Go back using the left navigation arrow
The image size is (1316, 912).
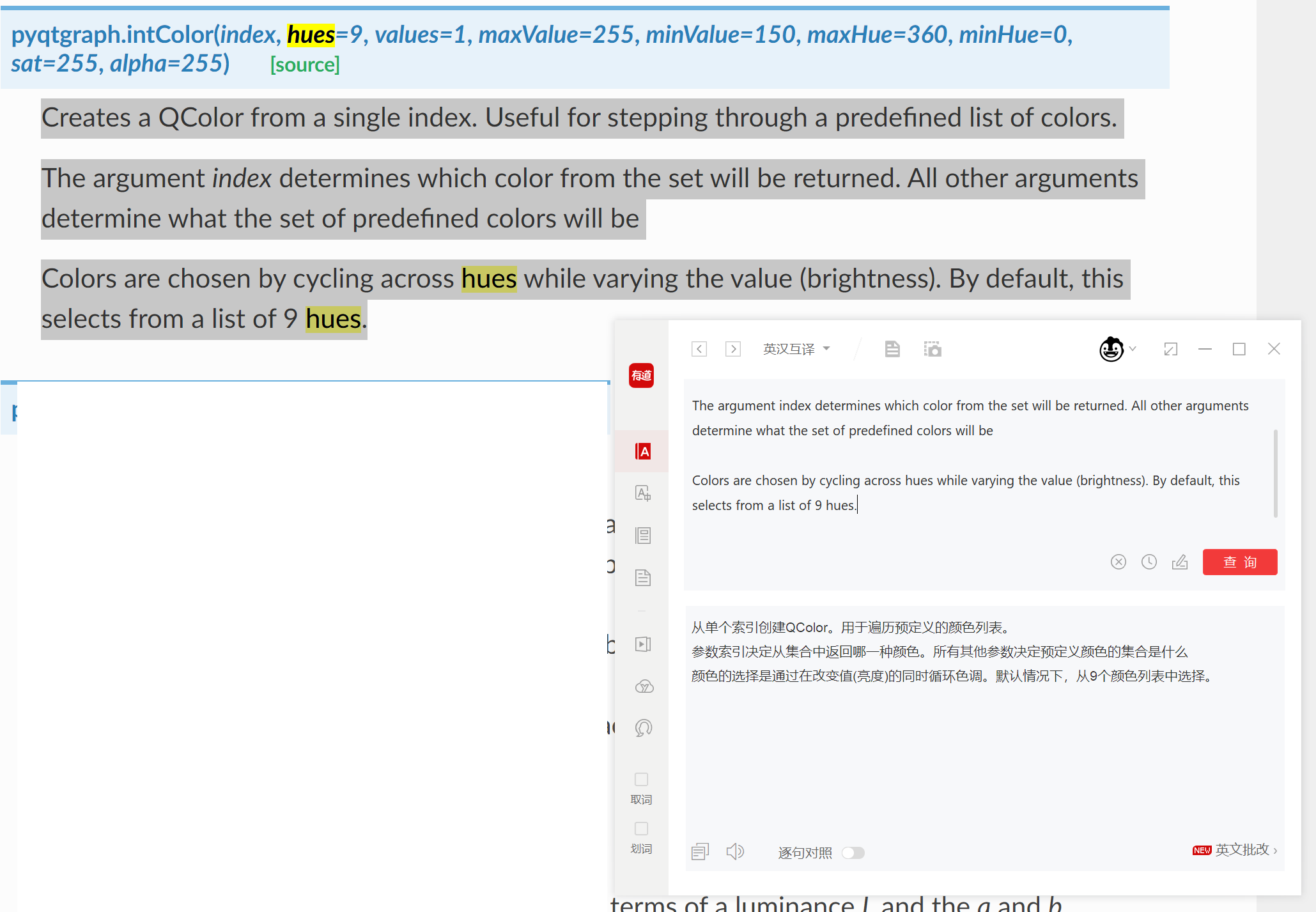(x=699, y=349)
